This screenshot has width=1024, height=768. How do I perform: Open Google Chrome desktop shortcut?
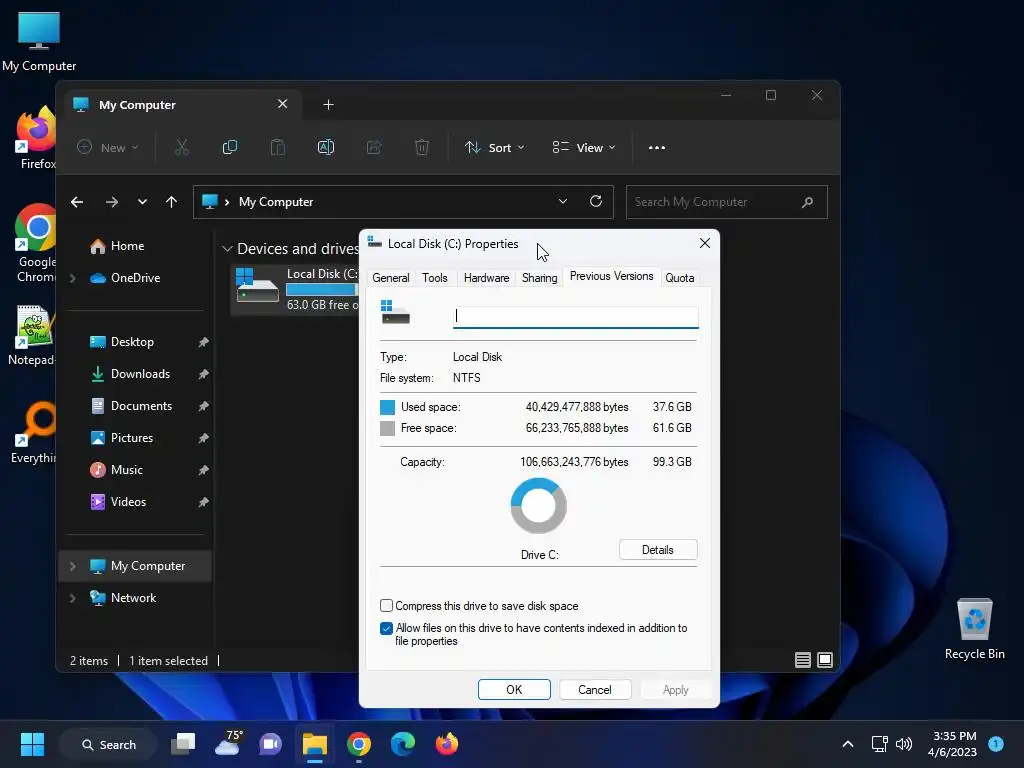36,243
